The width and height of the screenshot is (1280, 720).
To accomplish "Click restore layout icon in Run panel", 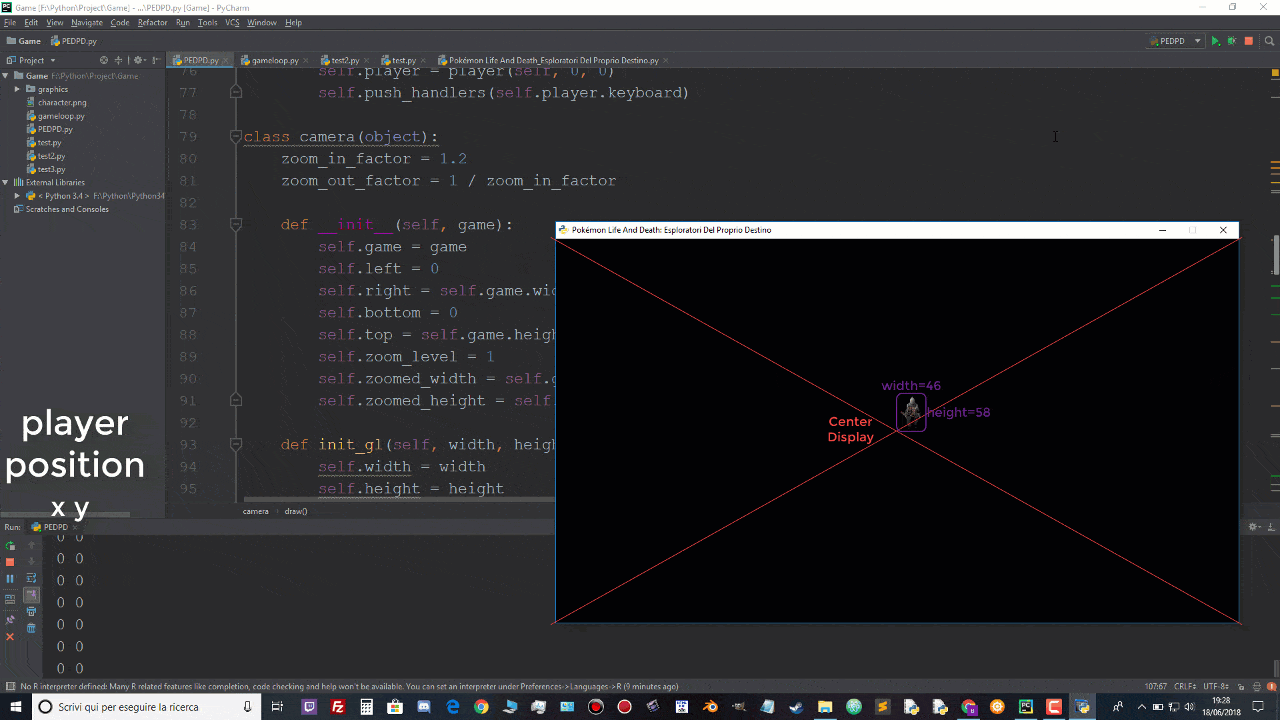I will [10, 599].
